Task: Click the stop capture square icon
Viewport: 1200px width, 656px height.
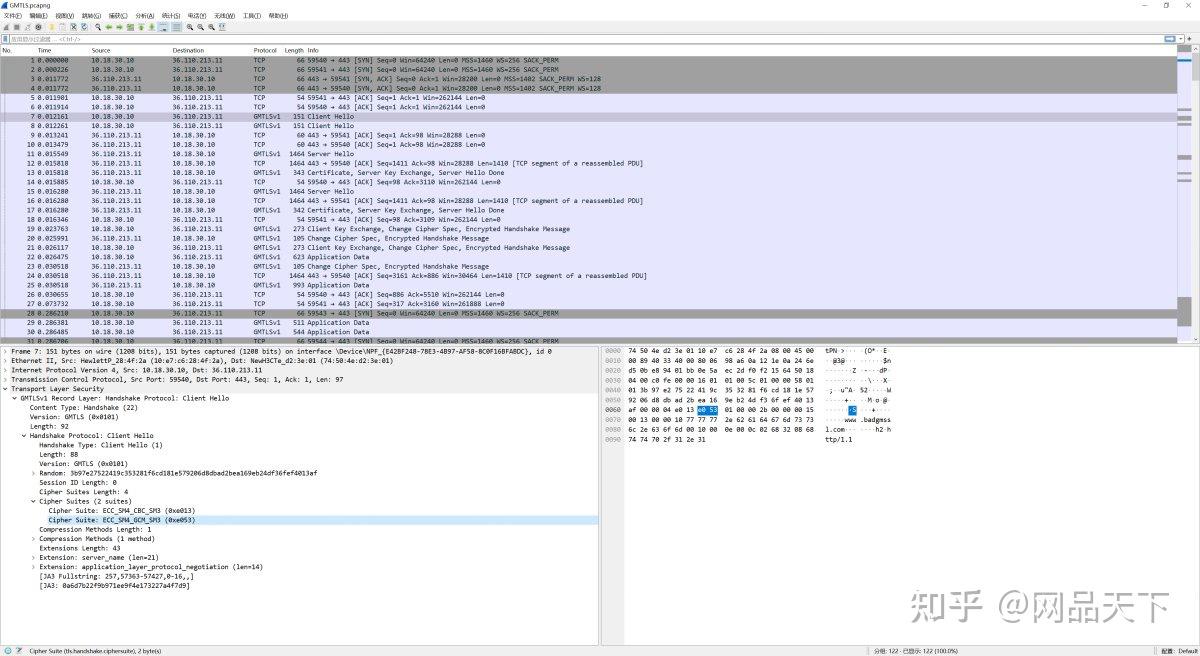Action: (17, 27)
